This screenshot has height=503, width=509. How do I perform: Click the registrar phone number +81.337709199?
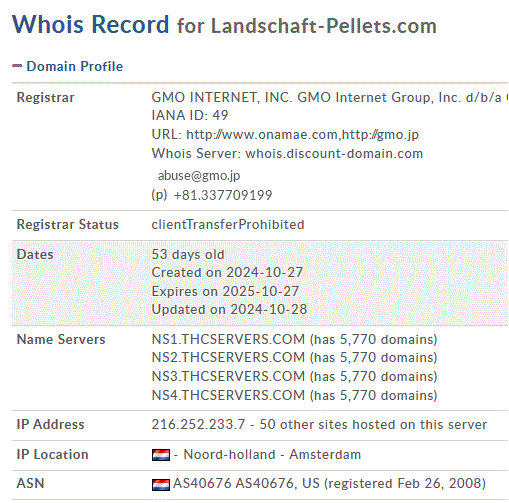point(223,195)
